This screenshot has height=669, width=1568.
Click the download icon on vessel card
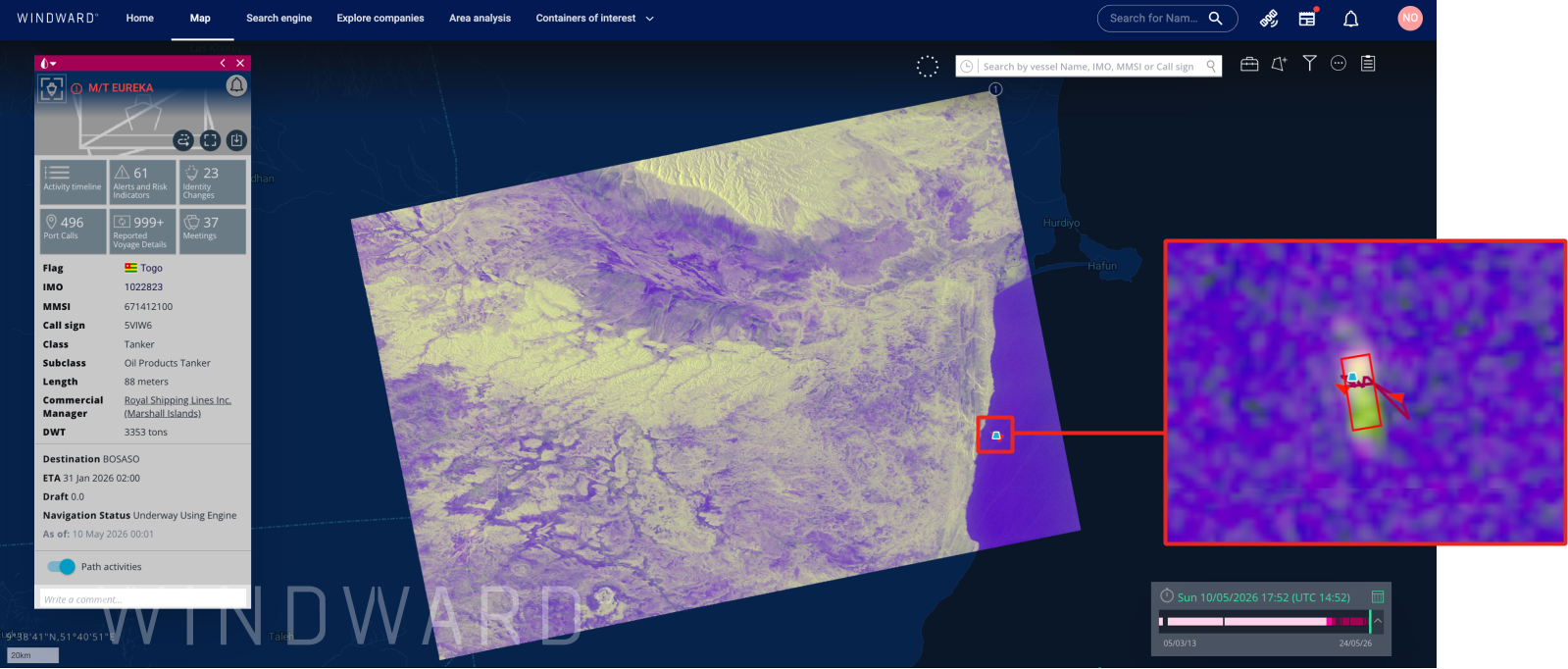pos(236,140)
